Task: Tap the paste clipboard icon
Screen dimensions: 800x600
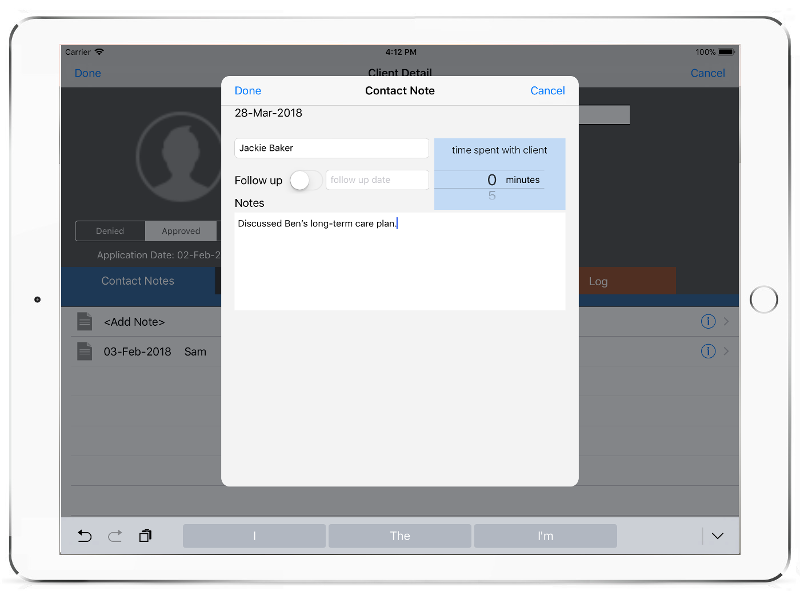Action: 145,536
